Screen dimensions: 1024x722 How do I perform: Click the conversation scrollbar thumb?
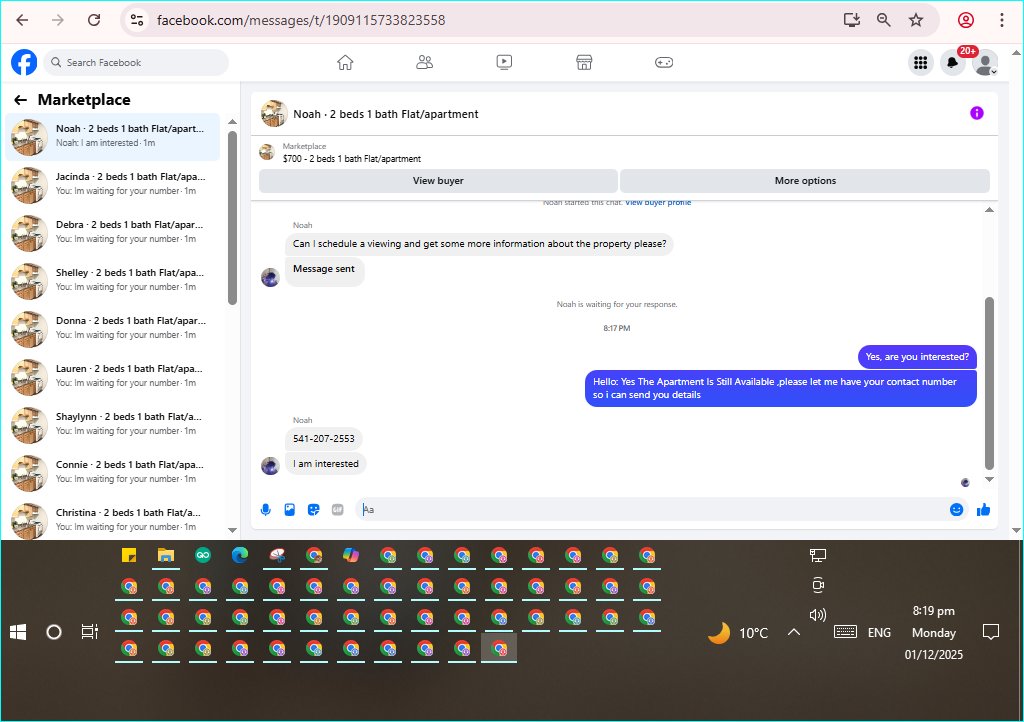click(989, 383)
